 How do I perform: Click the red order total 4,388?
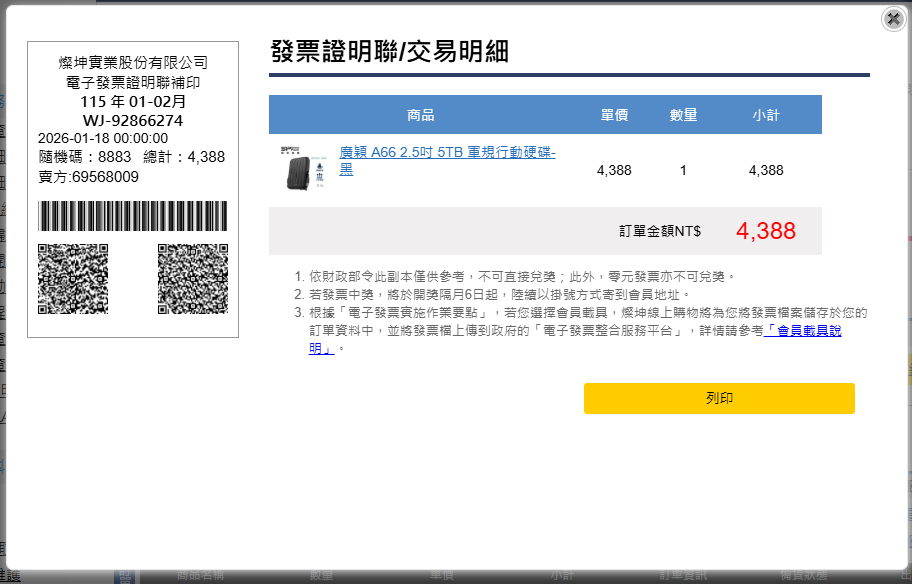tap(765, 231)
